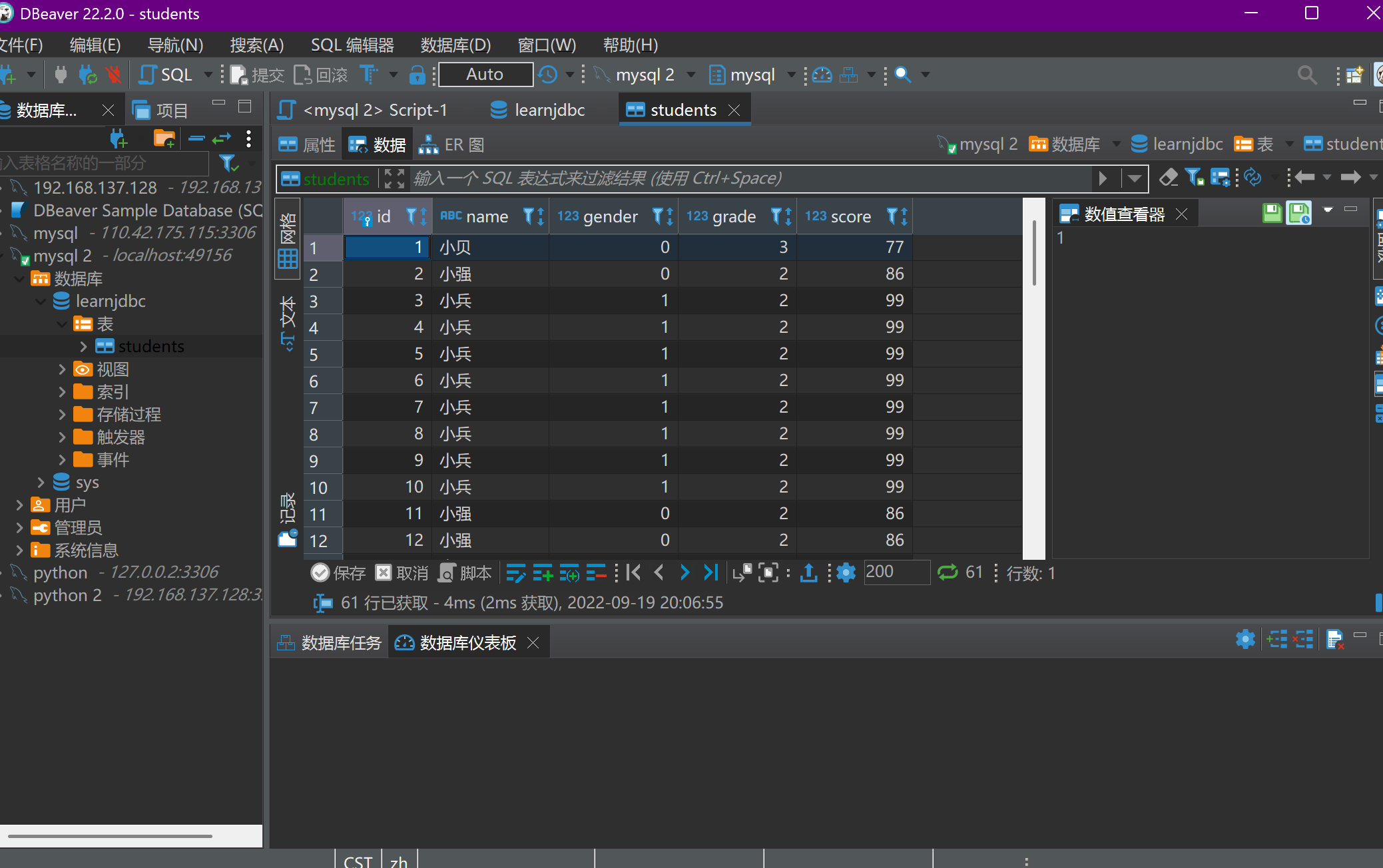The image size is (1383, 868).
Task: Open the 属性 properties tab
Action: point(307,144)
